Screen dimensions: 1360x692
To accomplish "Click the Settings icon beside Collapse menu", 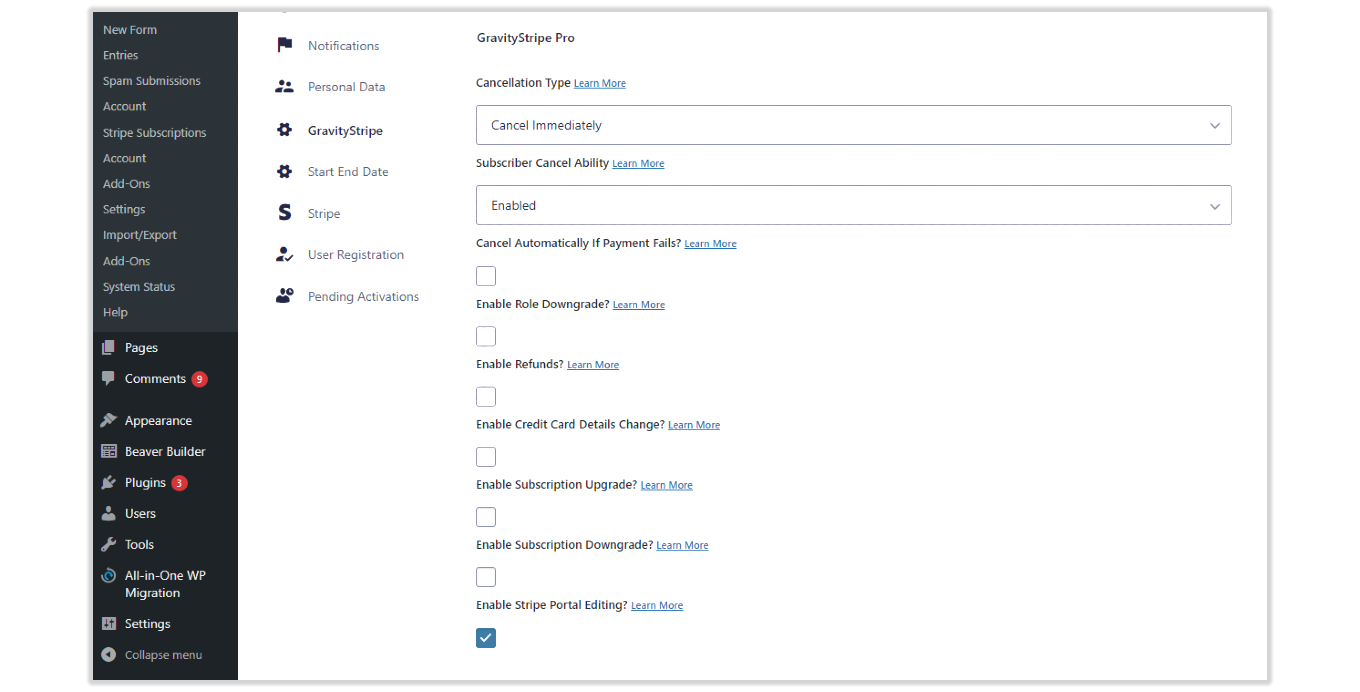I will point(109,624).
